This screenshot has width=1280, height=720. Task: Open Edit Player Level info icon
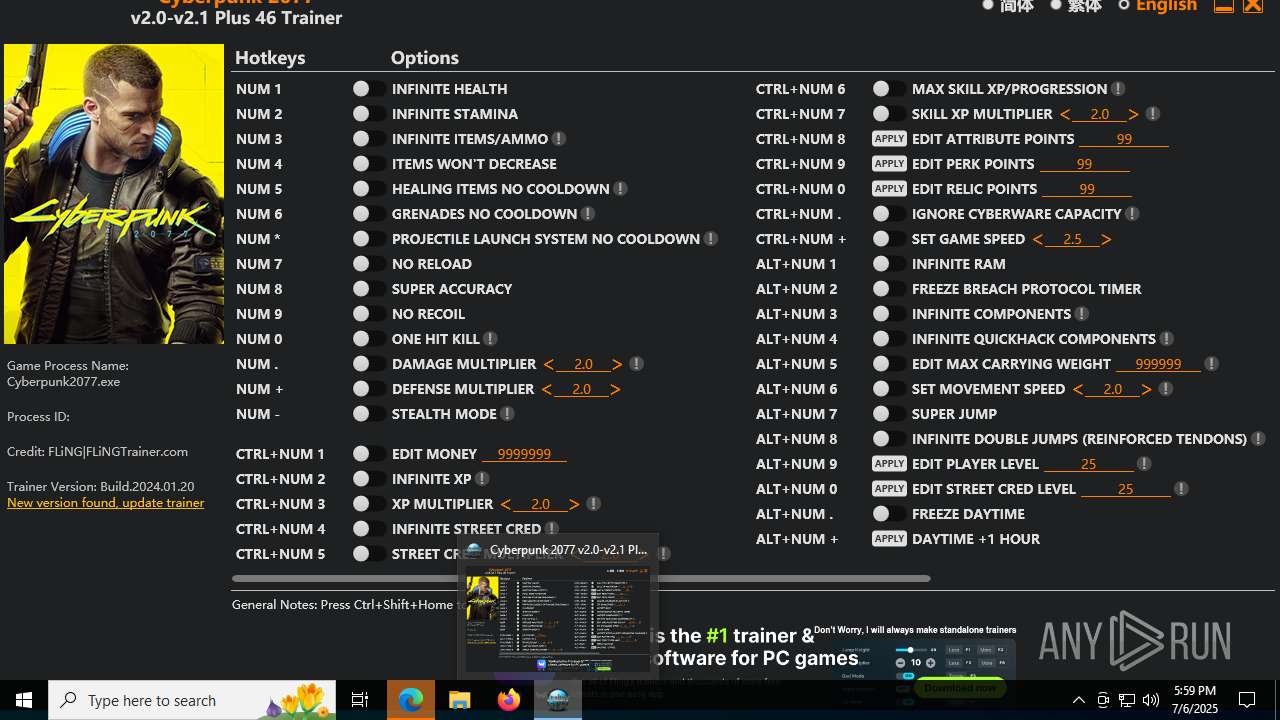pyautogui.click(x=1144, y=464)
